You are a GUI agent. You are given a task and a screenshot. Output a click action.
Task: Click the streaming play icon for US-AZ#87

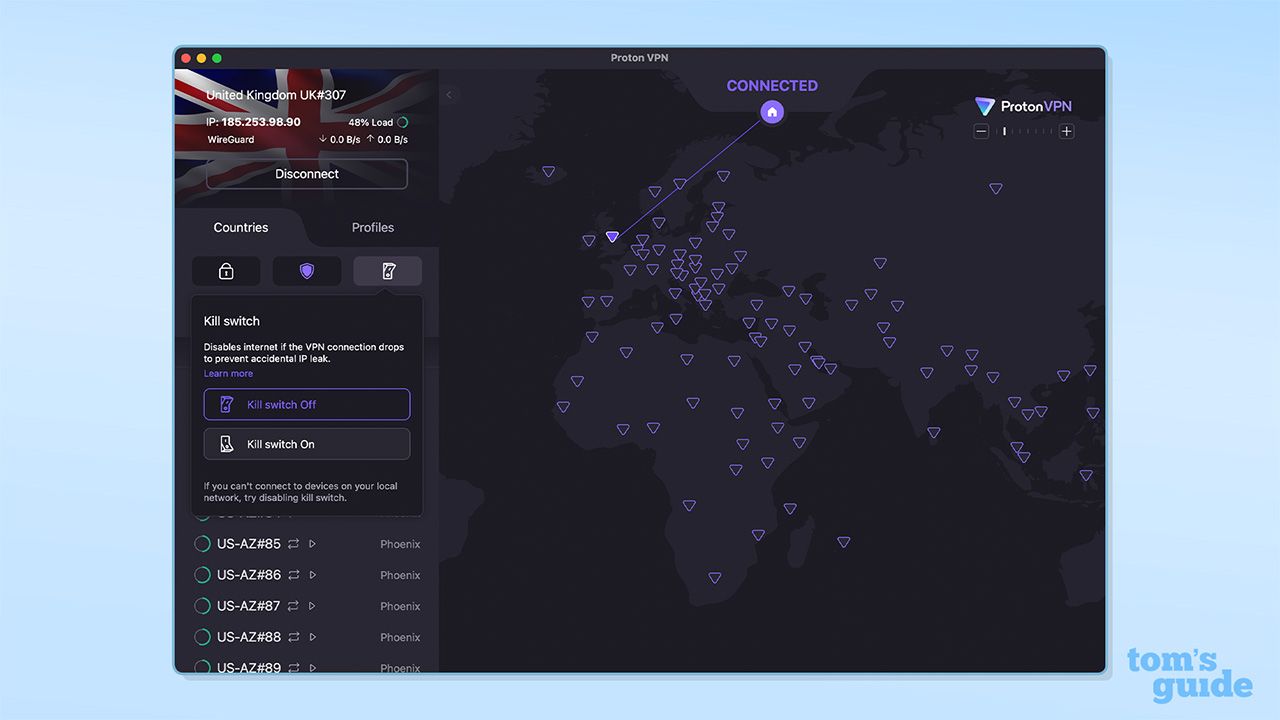(x=312, y=606)
